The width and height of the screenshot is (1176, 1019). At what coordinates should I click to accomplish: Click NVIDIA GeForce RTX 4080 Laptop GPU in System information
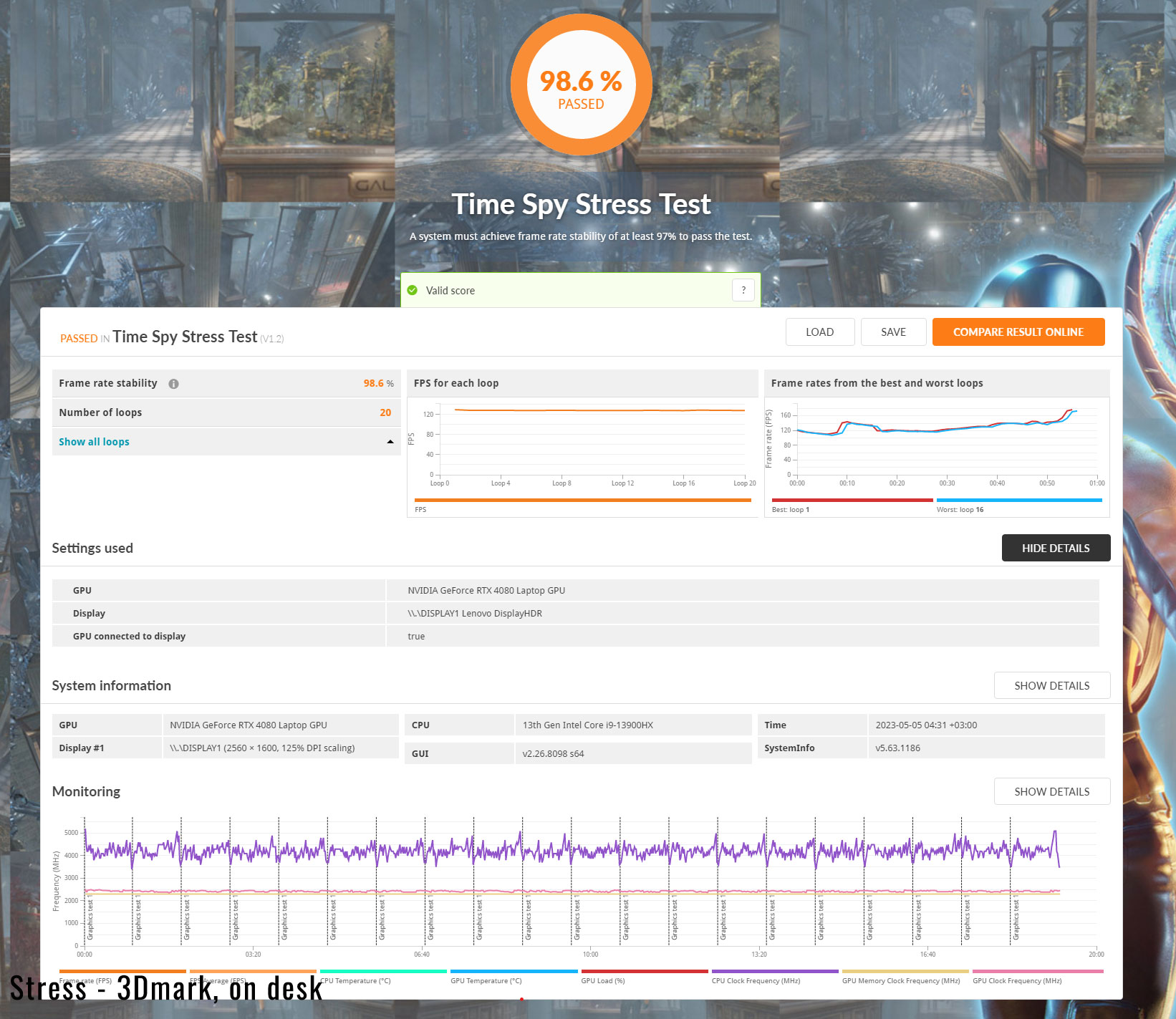pos(248,725)
